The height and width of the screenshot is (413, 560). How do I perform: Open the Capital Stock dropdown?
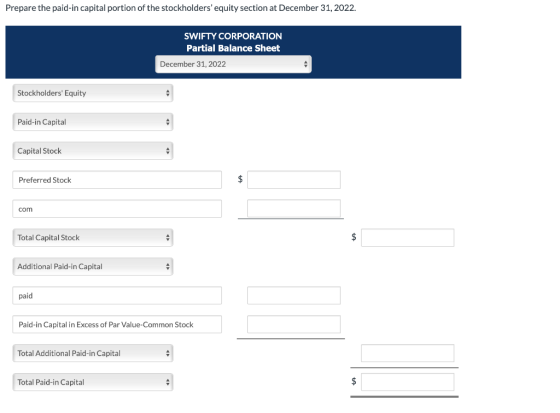93,151
